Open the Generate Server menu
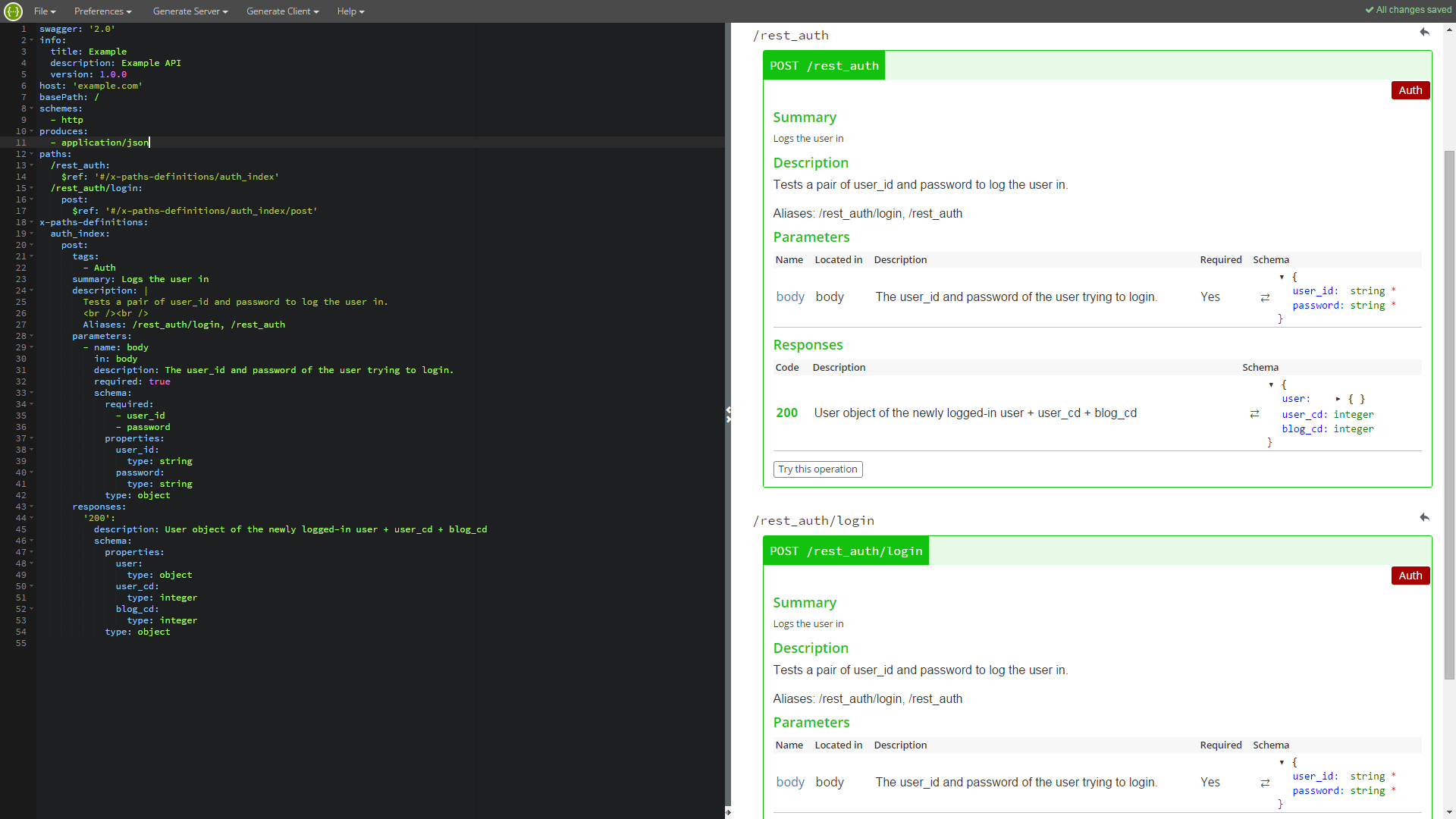 [x=190, y=11]
